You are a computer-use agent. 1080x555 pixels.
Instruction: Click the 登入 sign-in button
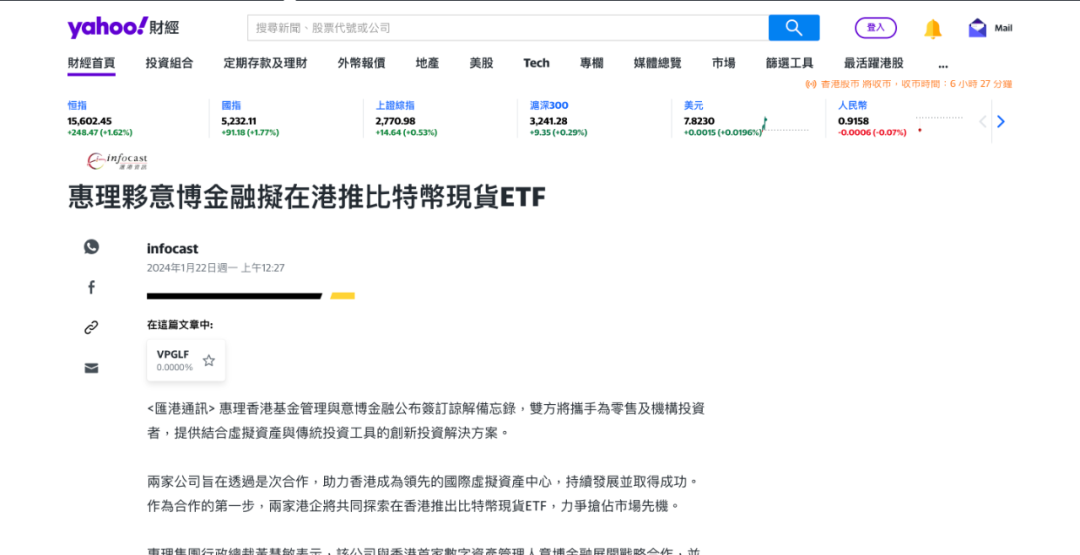875,28
